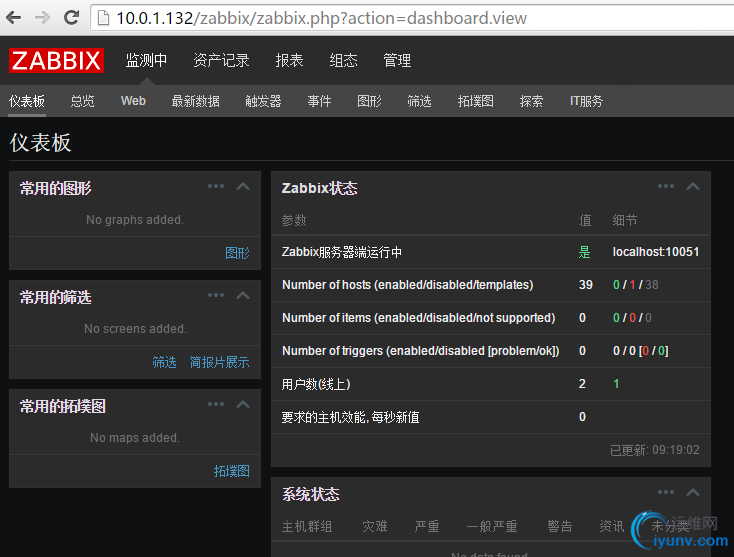Open the 报表 main menu
Viewport: 734px width, 557px height.
point(289,60)
